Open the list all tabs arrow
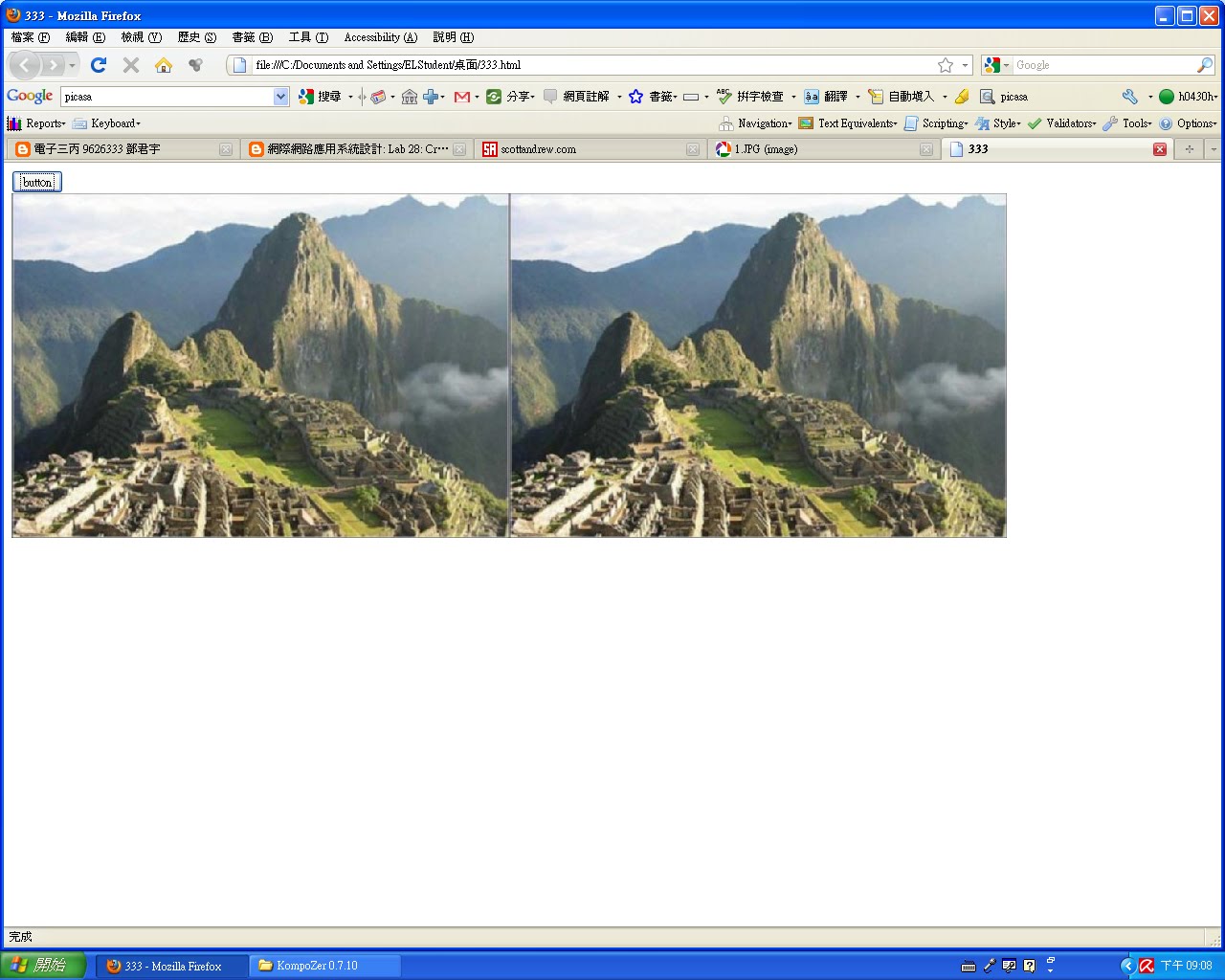The height and width of the screenshot is (980, 1225). pyautogui.click(x=1214, y=149)
